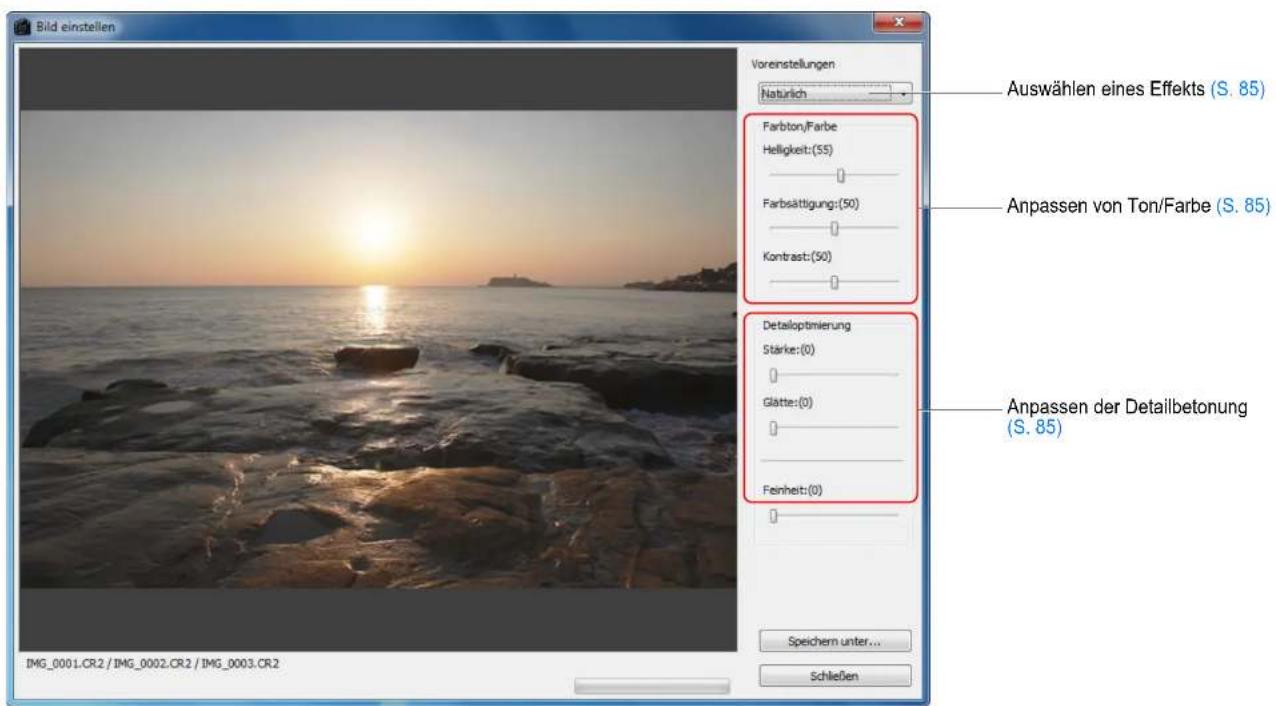The height and width of the screenshot is (706, 1276).
Task: Click the progress bar beside Schließen
Action: (x=652, y=685)
